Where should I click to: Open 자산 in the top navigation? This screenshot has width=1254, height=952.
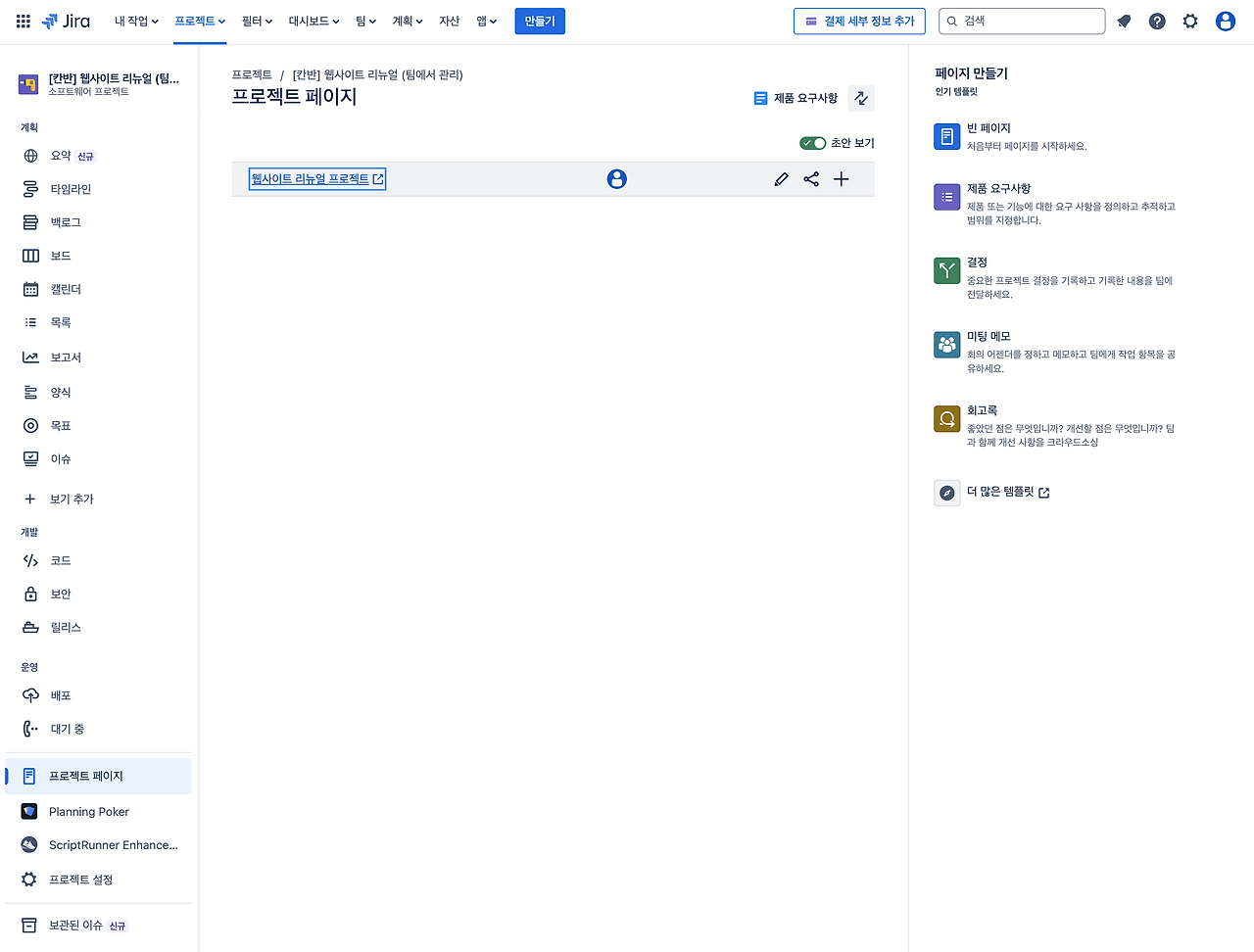(450, 21)
